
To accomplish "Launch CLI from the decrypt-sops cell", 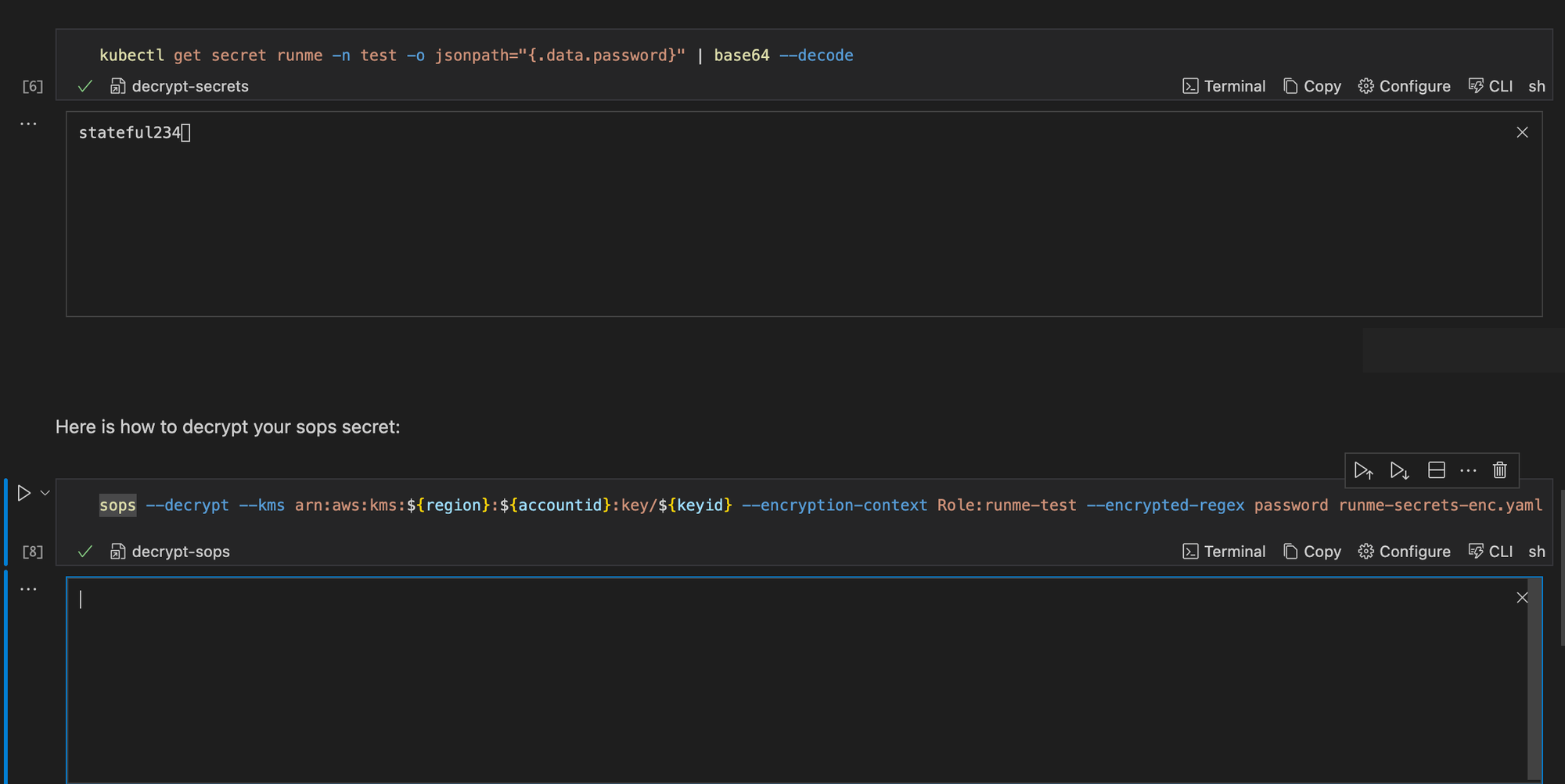I will tap(1490, 551).
